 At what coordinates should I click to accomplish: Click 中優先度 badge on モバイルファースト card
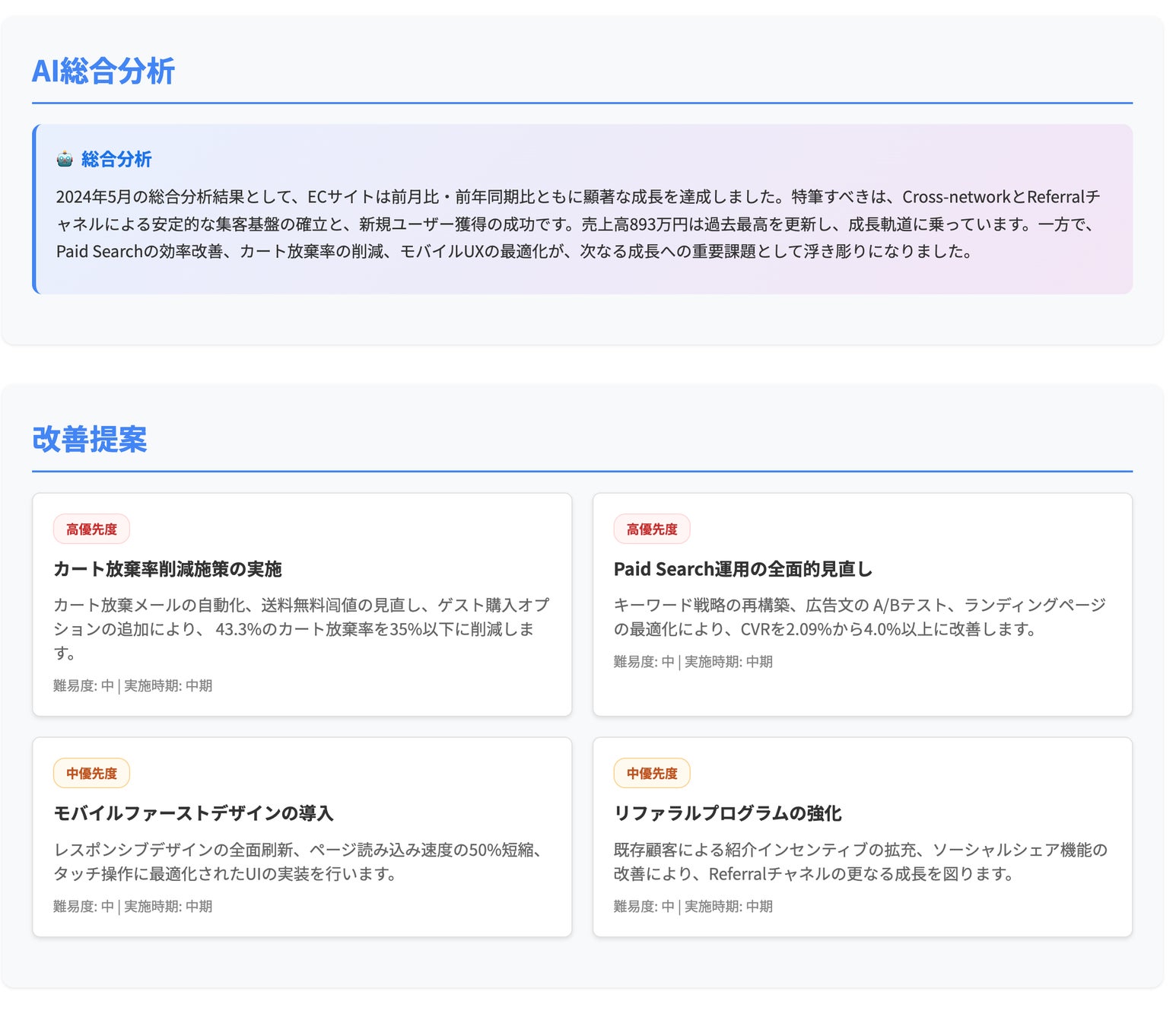coord(91,773)
